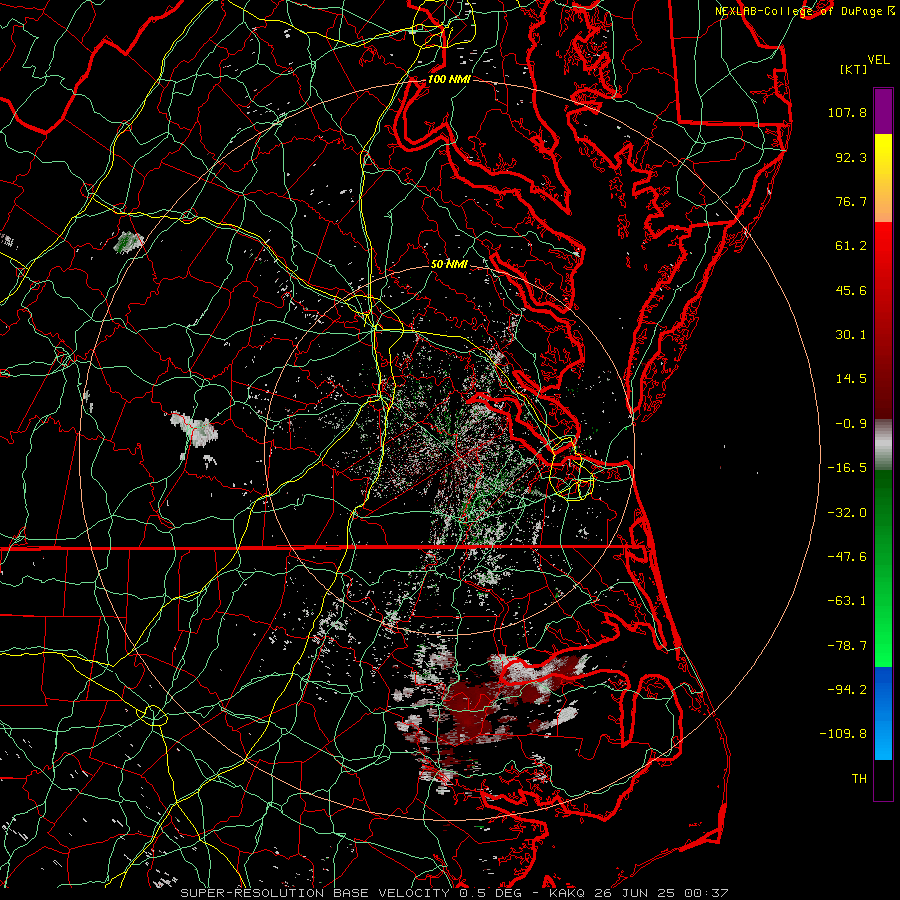Pick the purple segment of the velocity color bar

(x=883, y=111)
